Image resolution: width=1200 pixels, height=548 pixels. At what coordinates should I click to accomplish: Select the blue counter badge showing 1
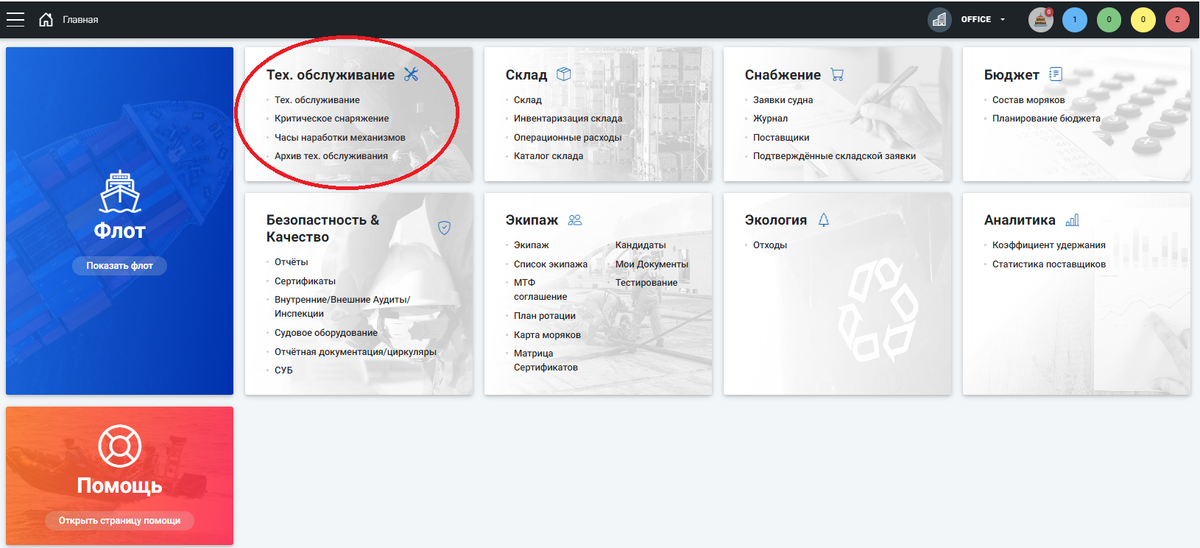point(1075,19)
